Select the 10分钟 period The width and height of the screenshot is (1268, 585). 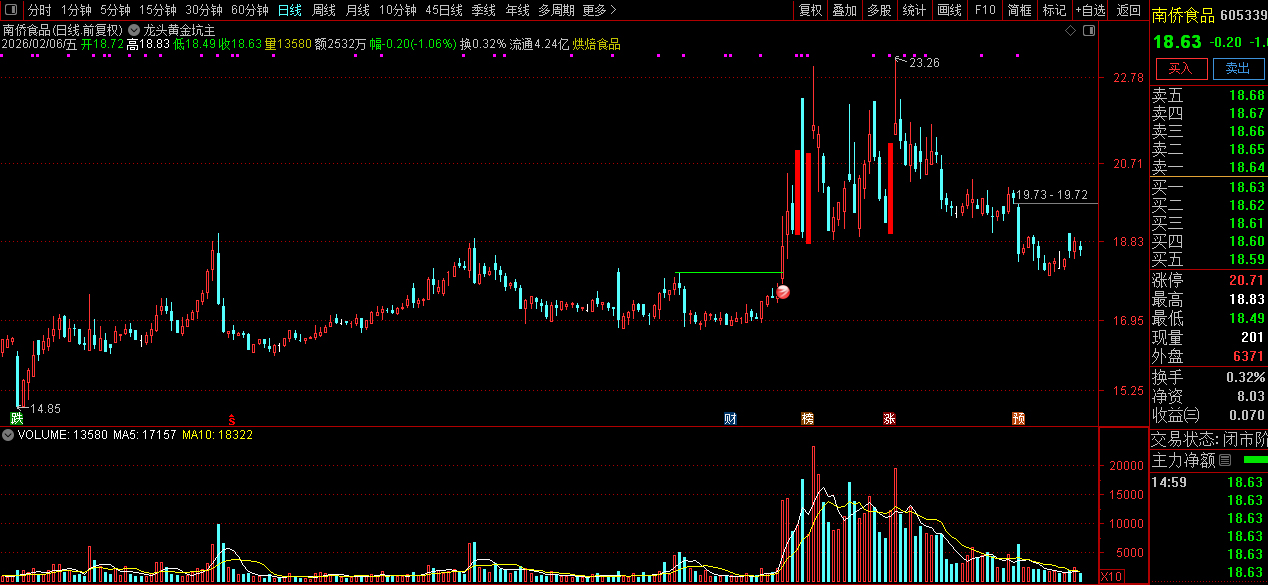[397, 10]
